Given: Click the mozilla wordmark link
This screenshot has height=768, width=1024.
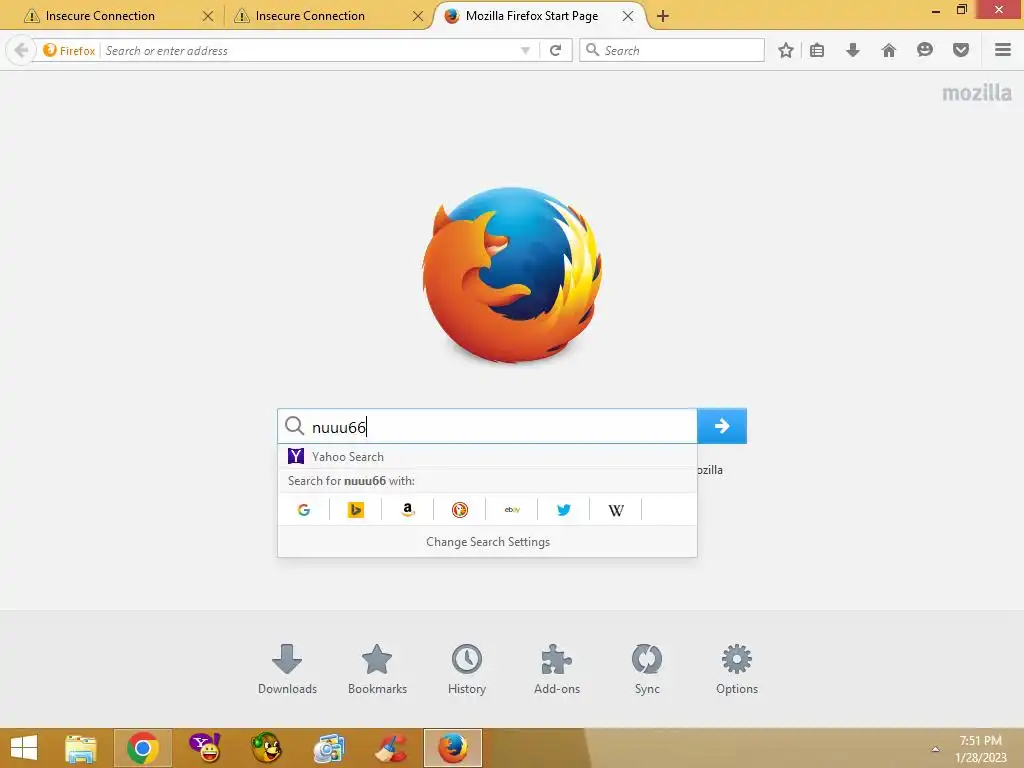Looking at the screenshot, I should coord(976,93).
